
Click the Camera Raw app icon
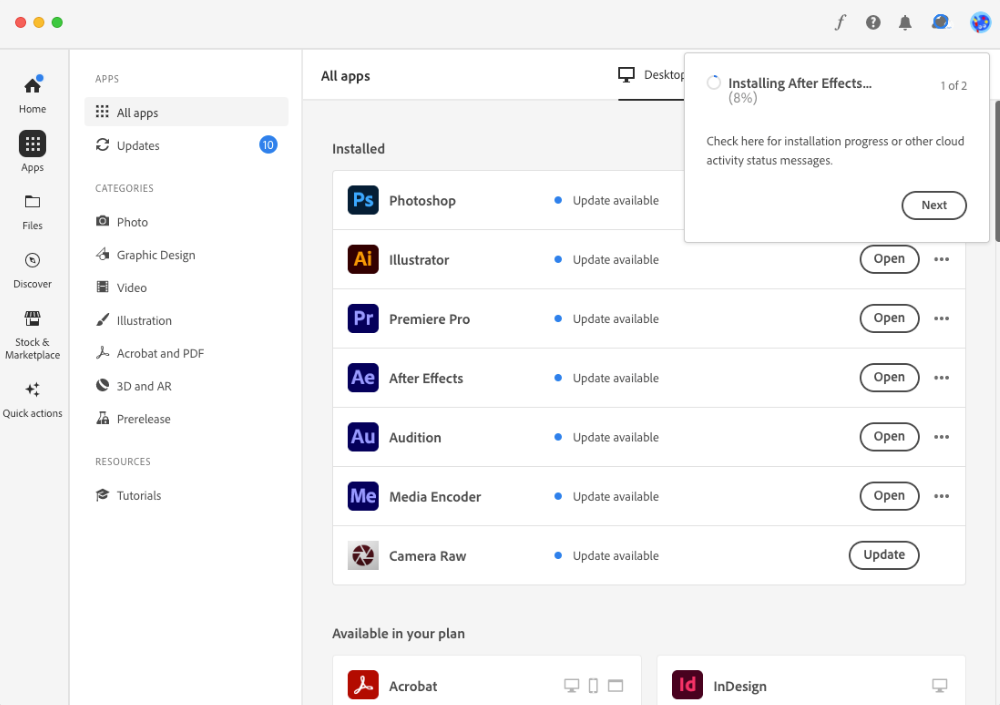(x=363, y=556)
